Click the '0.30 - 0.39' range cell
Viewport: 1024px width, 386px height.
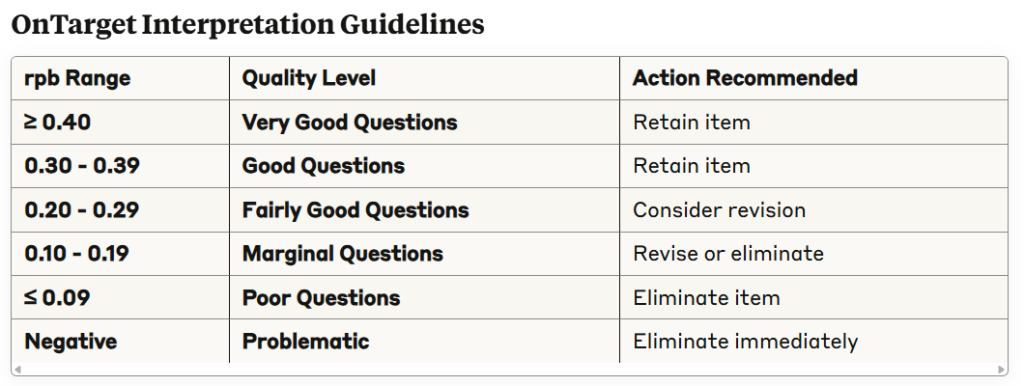120,166
